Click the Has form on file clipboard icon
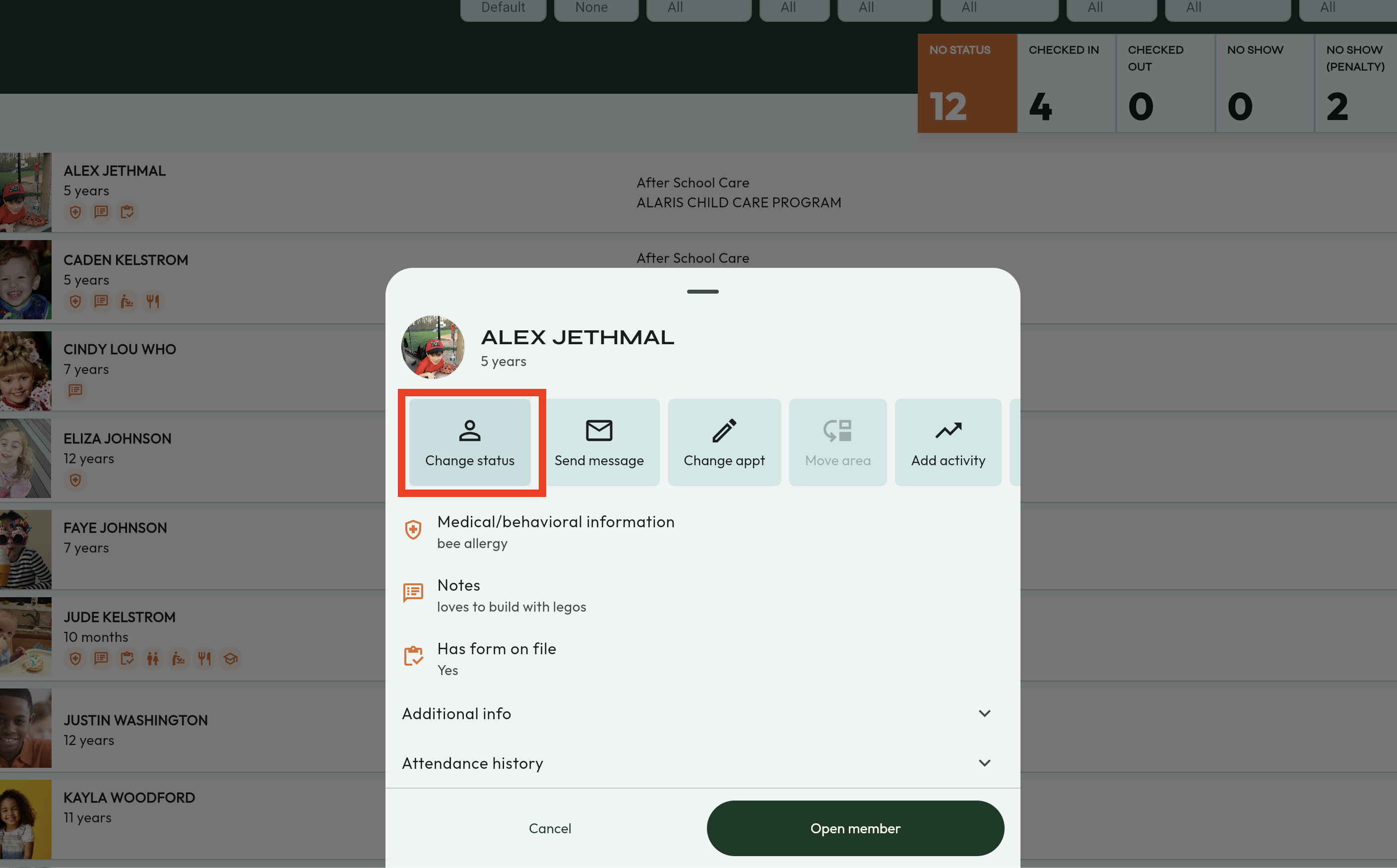1397x868 pixels. pyautogui.click(x=413, y=656)
